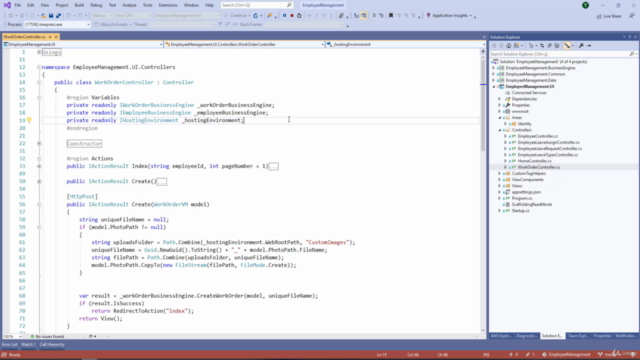The image size is (640, 360).
Task: Pin the WorkOrderController.cs tab
Action: tap(50, 37)
